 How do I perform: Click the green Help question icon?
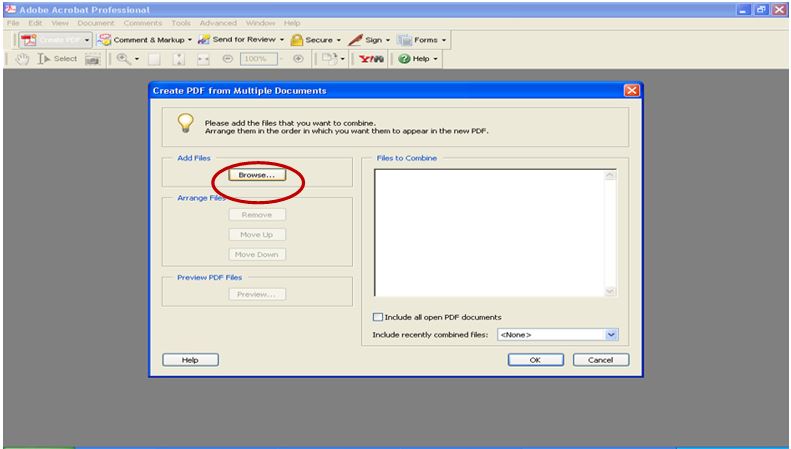click(404, 59)
